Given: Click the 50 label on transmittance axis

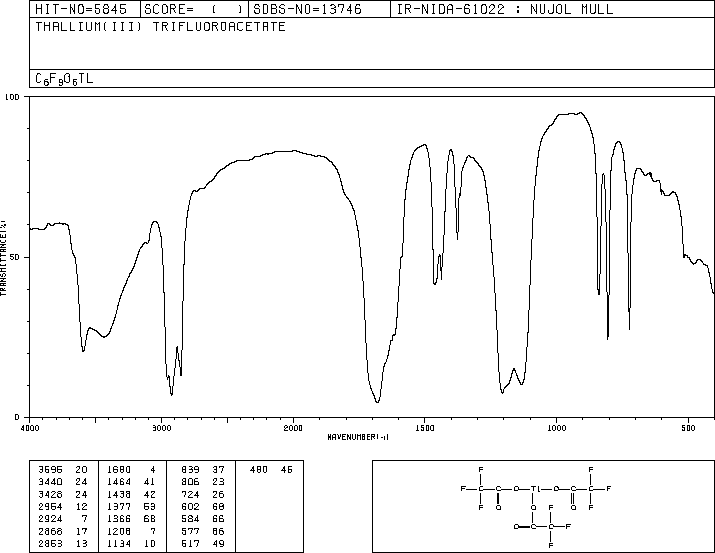Looking at the screenshot, I should pyautogui.click(x=15, y=257).
